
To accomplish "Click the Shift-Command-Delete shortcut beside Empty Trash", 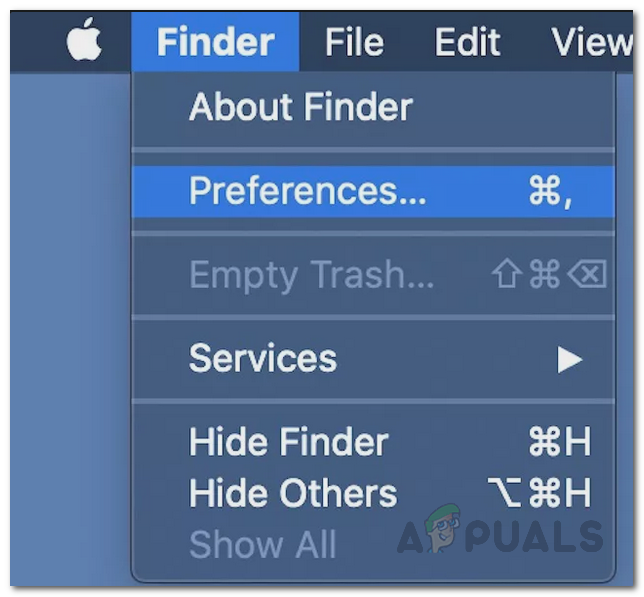I will tap(546, 275).
